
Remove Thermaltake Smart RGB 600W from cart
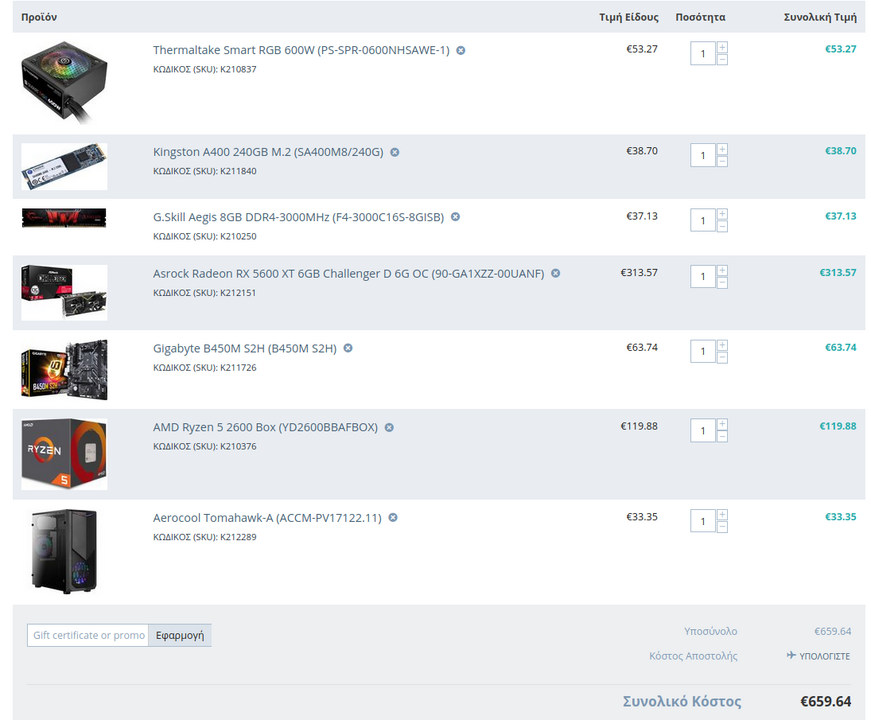pos(460,51)
